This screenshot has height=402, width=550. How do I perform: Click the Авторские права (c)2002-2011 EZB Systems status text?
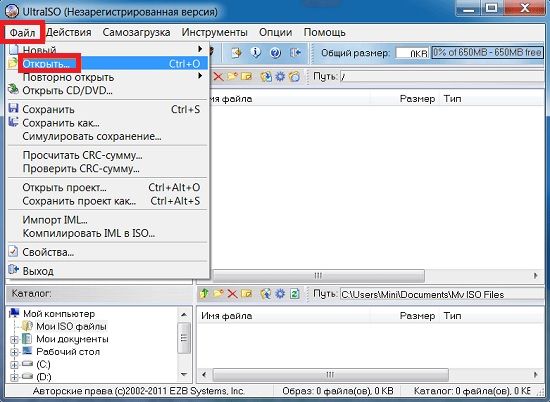pos(139,390)
